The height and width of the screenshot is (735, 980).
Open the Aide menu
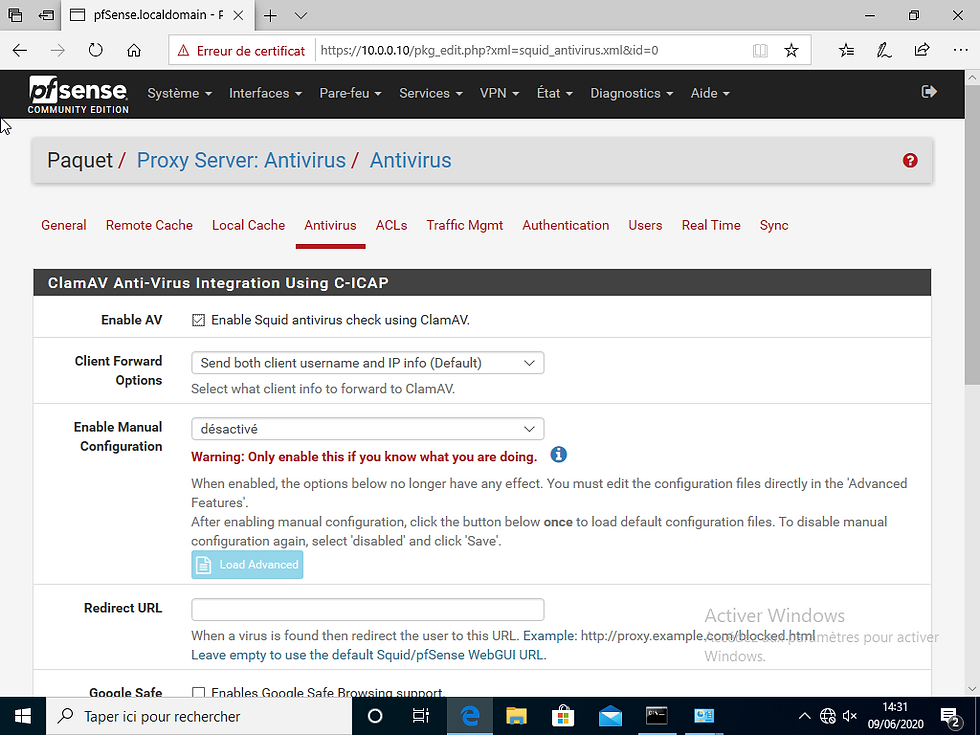pyautogui.click(x=710, y=93)
